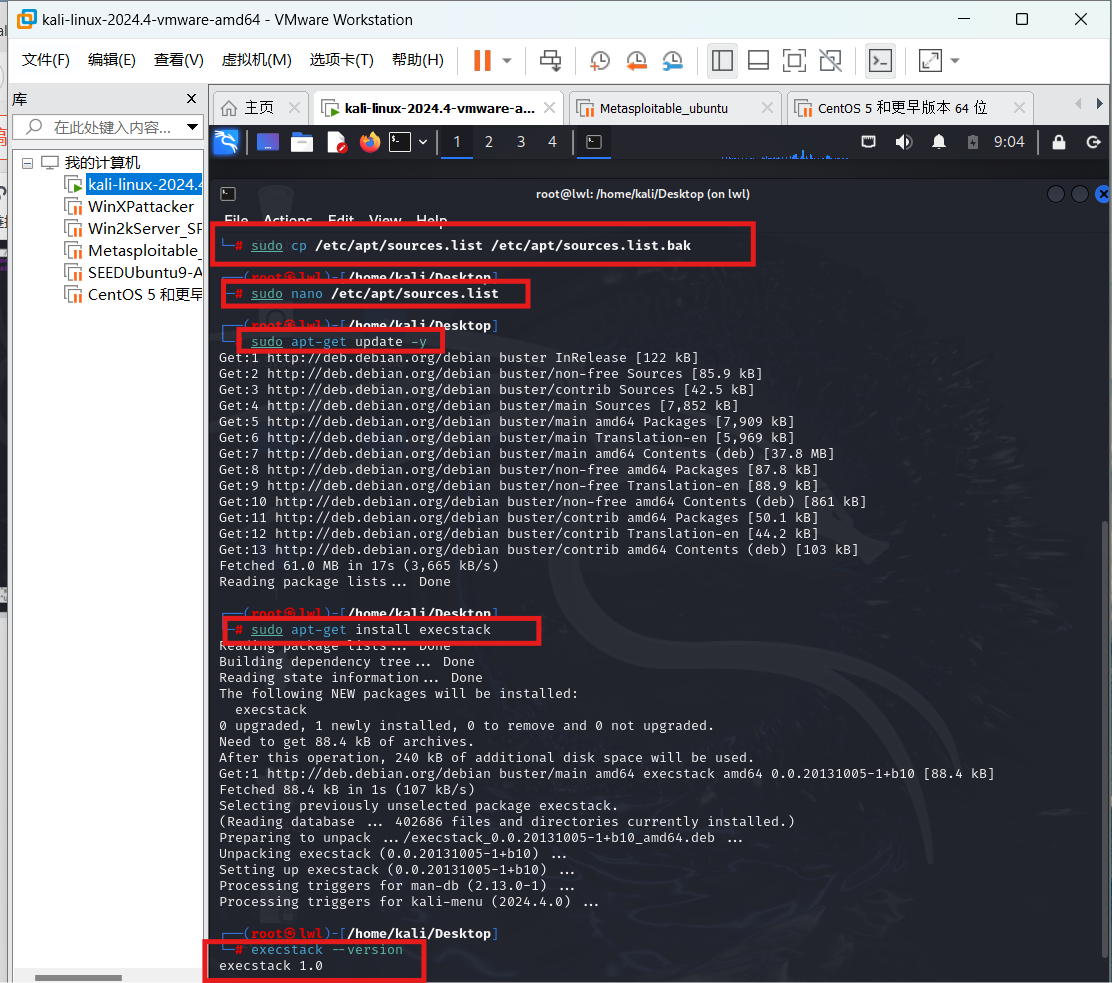Open the snapshot manager
Image resolution: width=1112 pixels, height=983 pixels.
pos(672,60)
